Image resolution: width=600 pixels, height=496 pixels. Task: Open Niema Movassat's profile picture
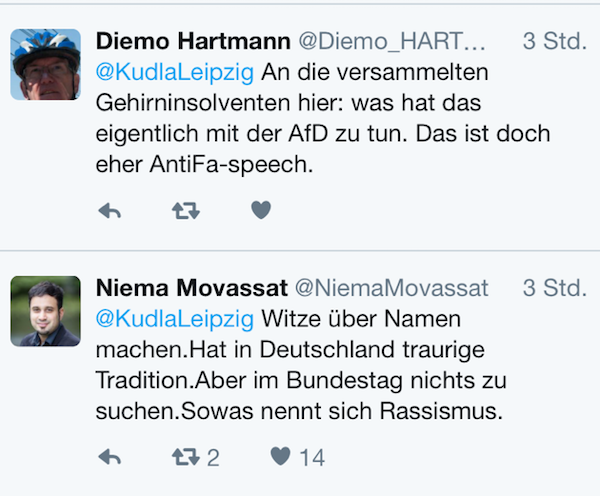46,311
